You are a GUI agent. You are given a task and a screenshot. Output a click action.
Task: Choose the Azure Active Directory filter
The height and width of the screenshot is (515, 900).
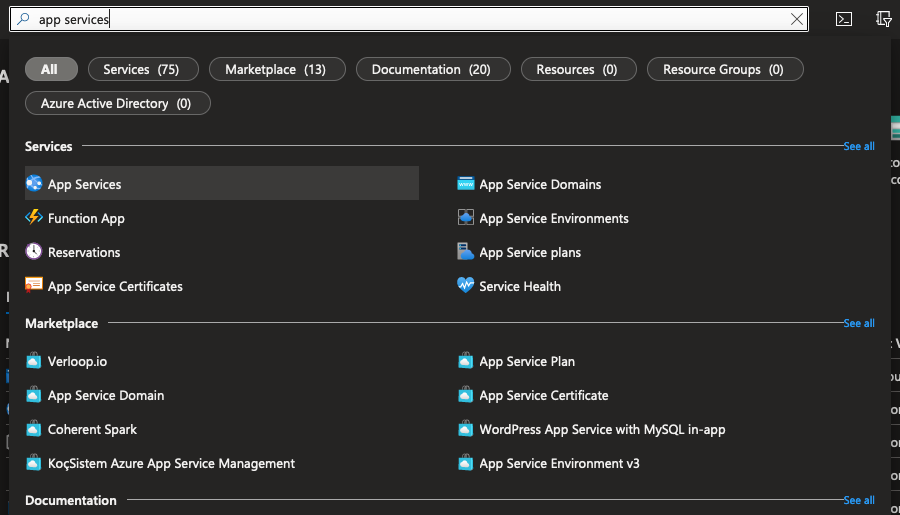tap(116, 103)
